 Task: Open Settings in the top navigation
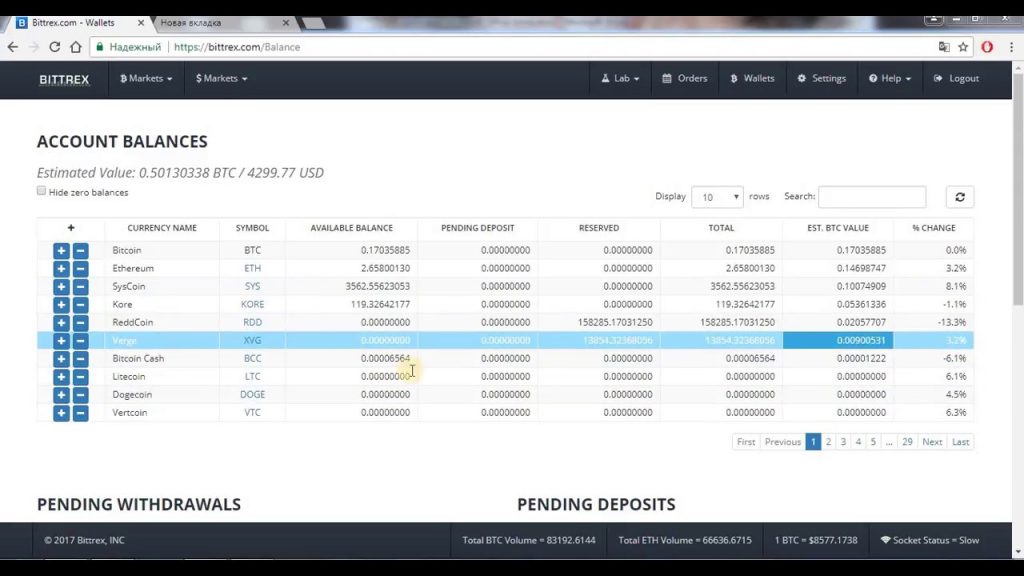pos(821,79)
